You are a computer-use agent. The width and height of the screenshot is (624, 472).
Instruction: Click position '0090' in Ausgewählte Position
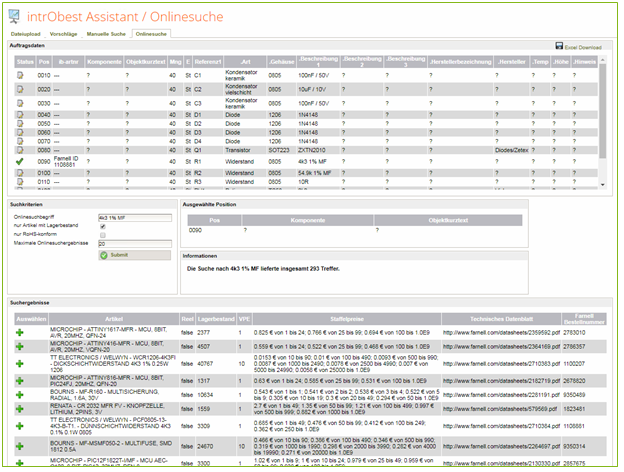click(195, 230)
